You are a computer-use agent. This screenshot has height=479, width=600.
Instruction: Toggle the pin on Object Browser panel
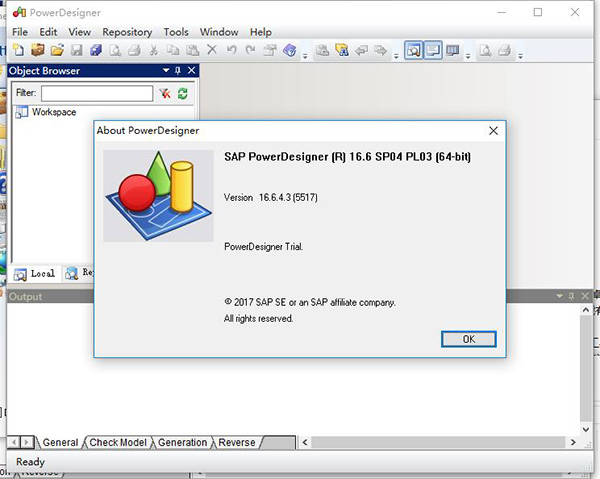(178, 70)
